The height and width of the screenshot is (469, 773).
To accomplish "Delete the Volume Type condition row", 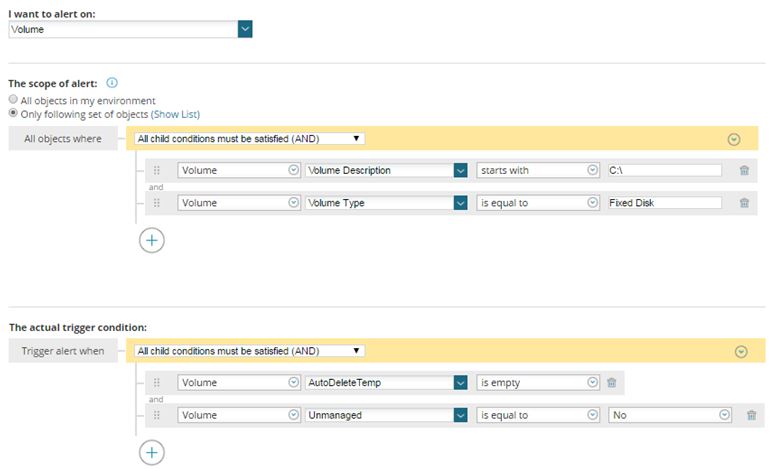I will (x=744, y=203).
